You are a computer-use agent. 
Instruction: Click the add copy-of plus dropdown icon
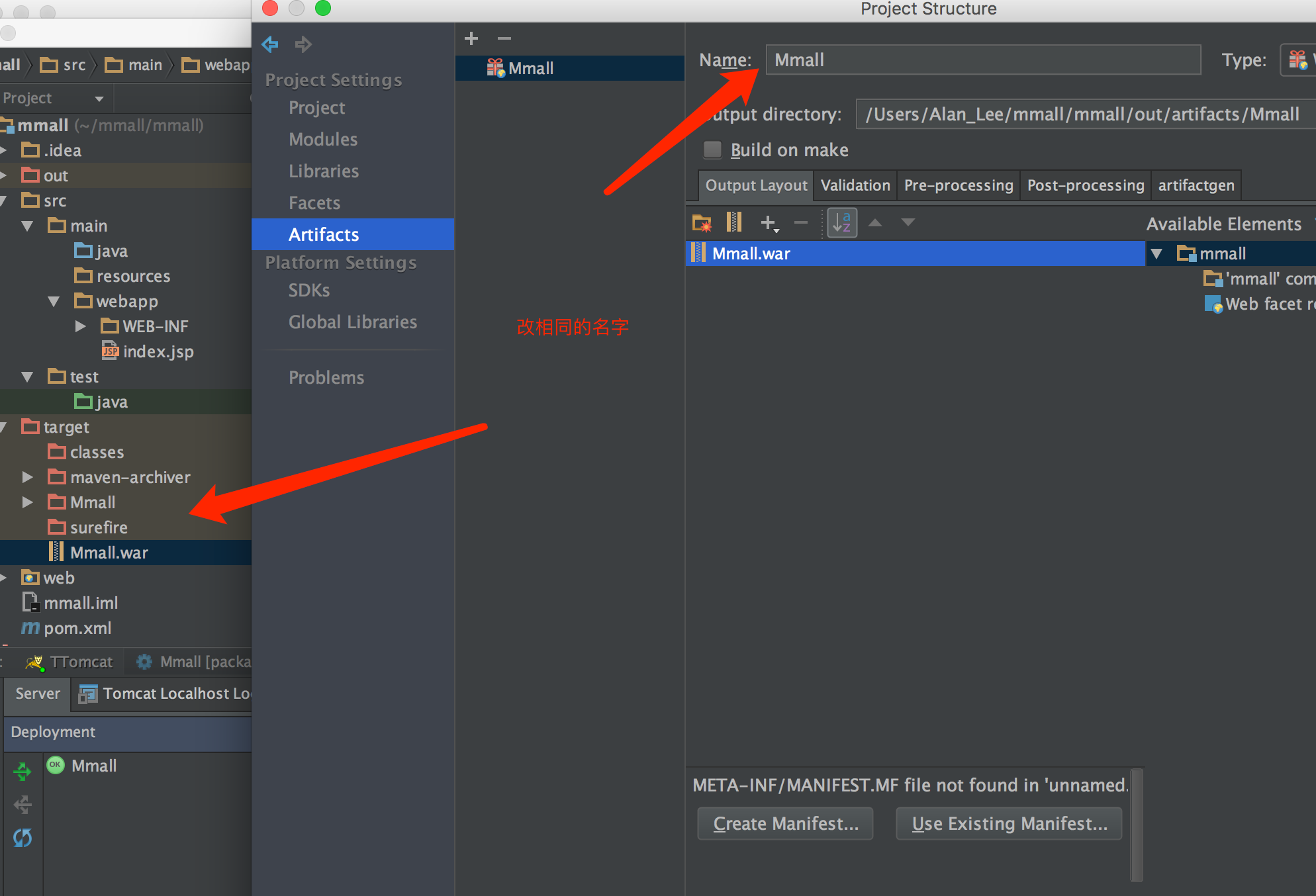[769, 223]
